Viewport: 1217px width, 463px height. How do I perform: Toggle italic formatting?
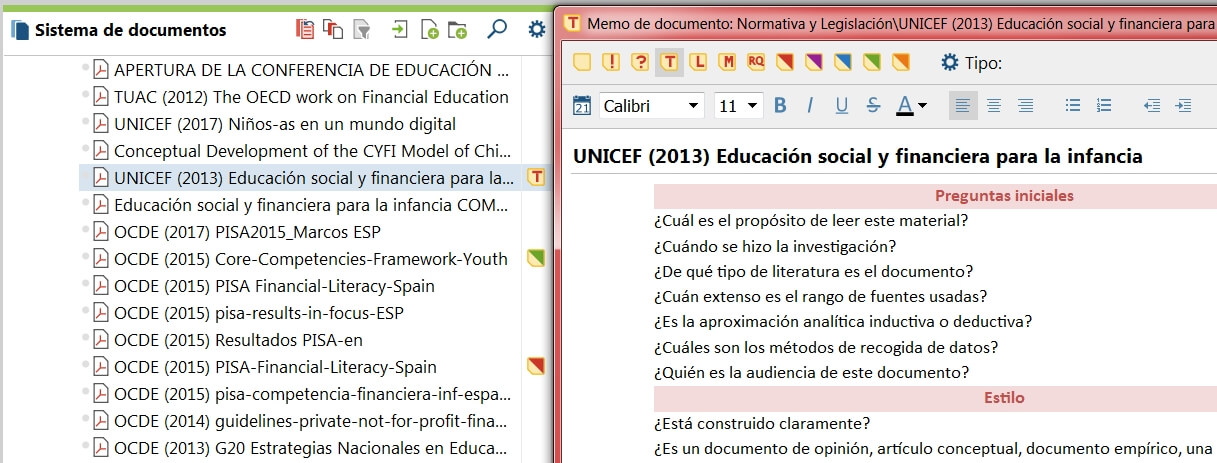click(811, 105)
